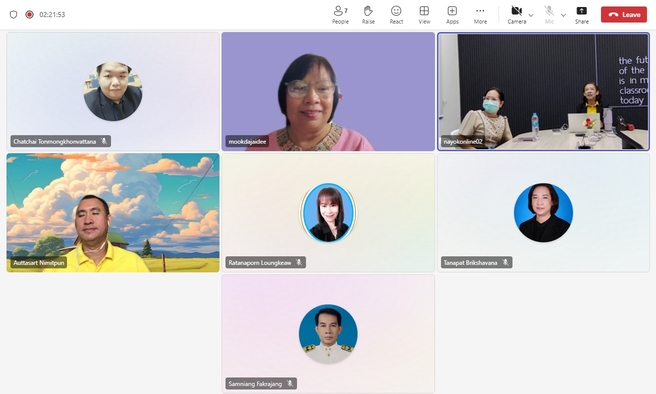Click Chatchai's muted microphone icon
The width and height of the screenshot is (656, 394).
click(104, 141)
